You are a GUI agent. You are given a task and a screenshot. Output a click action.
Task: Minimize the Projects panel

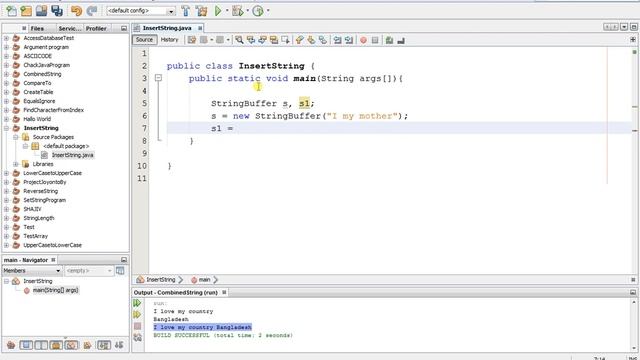click(124, 28)
